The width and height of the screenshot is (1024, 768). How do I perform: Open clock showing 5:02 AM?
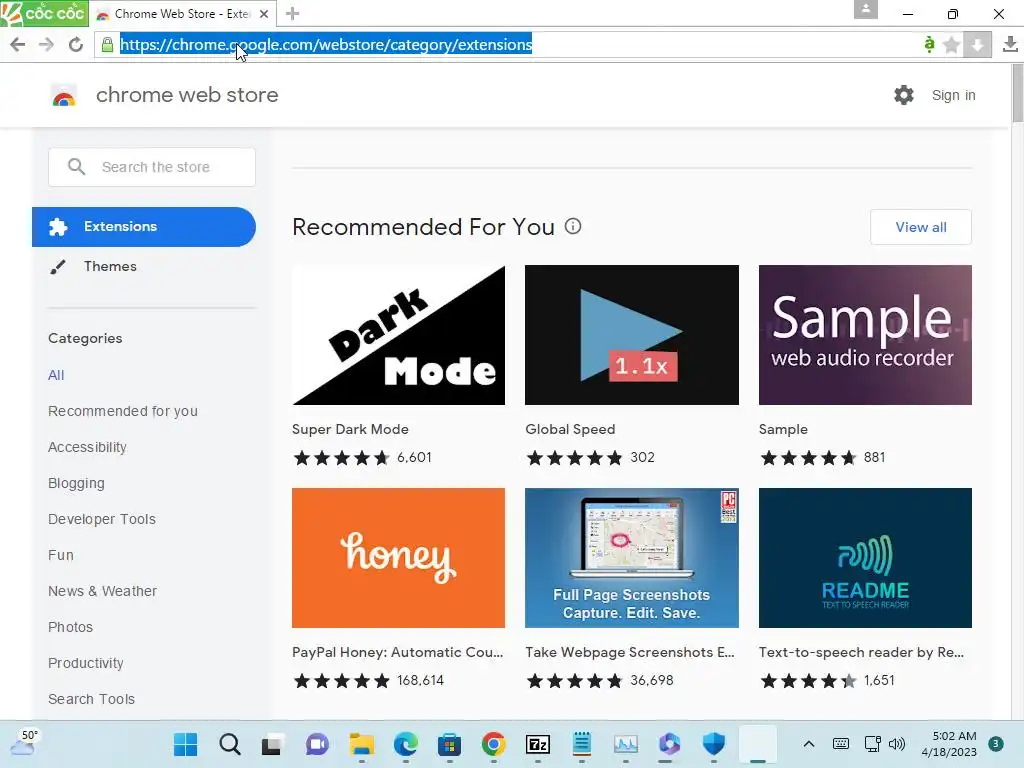949,744
